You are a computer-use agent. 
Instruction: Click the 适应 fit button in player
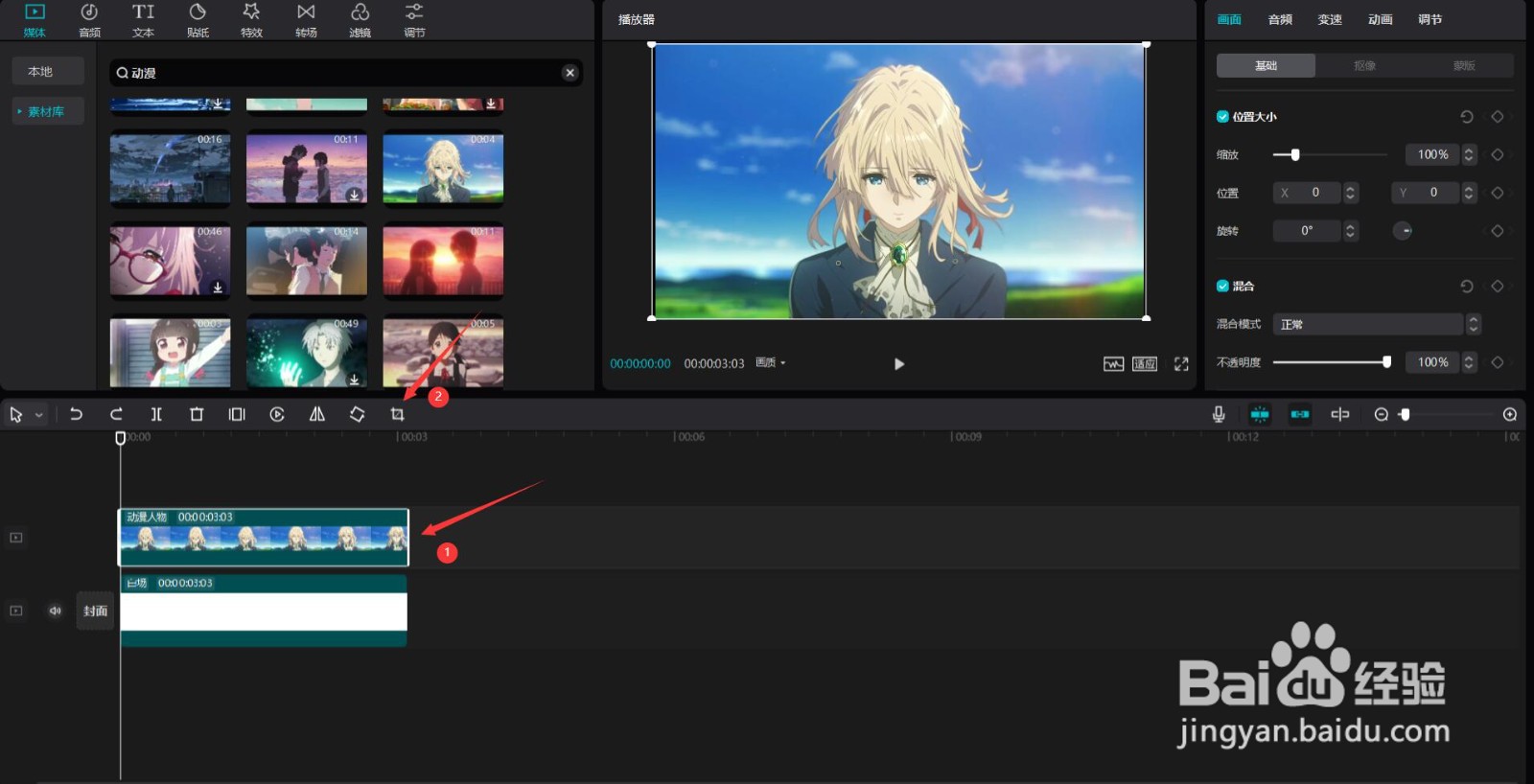click(x=1145, y=364)
